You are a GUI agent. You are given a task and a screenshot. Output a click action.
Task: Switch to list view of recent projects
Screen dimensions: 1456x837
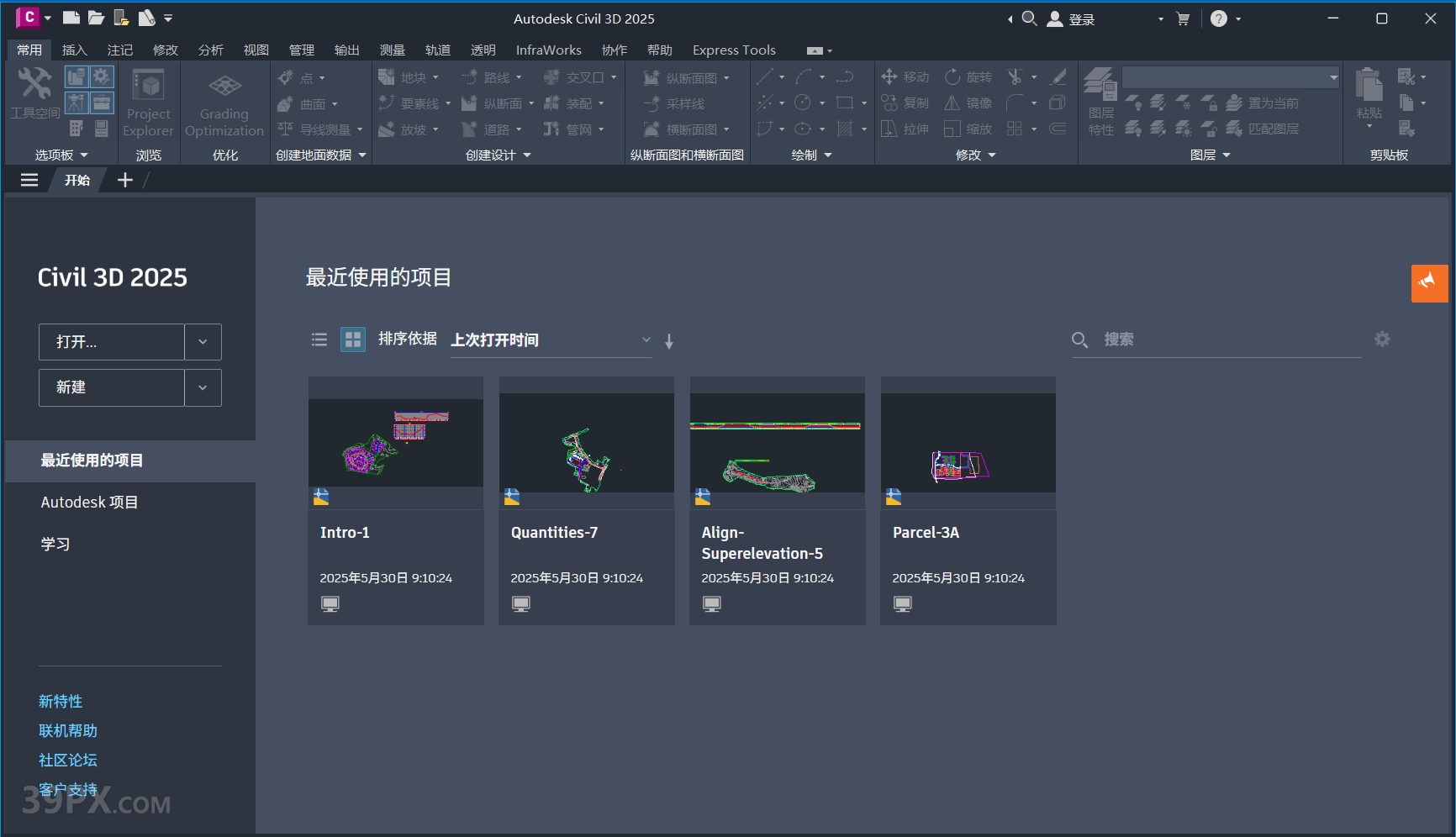tap(319, 340)
